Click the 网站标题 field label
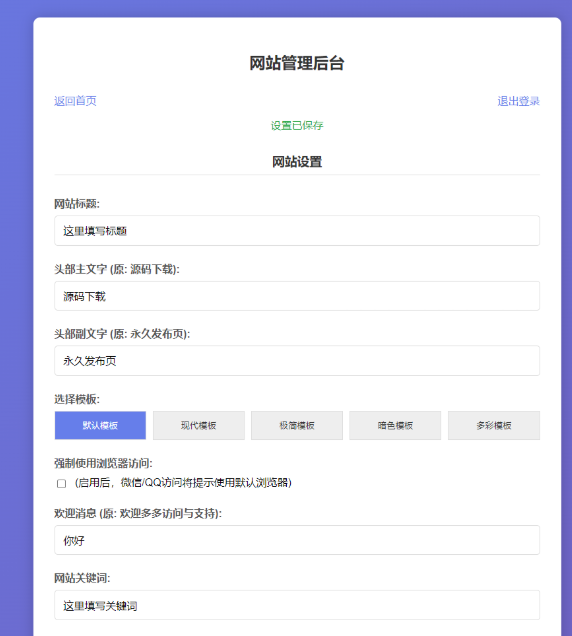The height and width of the screenshot is (636, 572). coord(77,204)
